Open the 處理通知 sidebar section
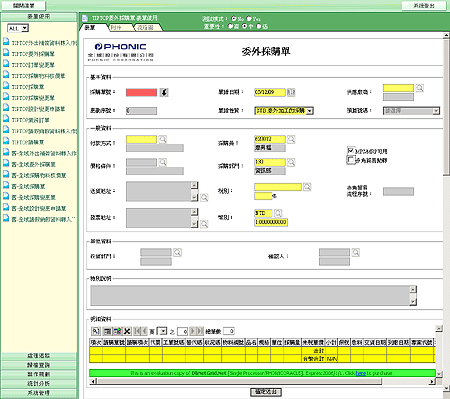Image resolution: width=450 pixels, height=399 pixels. coord(39,356)
